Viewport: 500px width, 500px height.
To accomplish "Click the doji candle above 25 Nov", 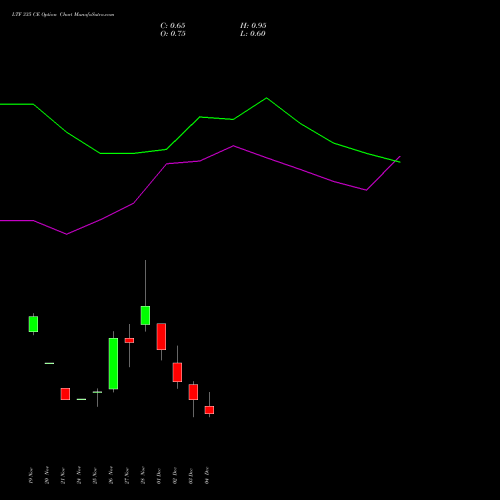I will 97,392.
